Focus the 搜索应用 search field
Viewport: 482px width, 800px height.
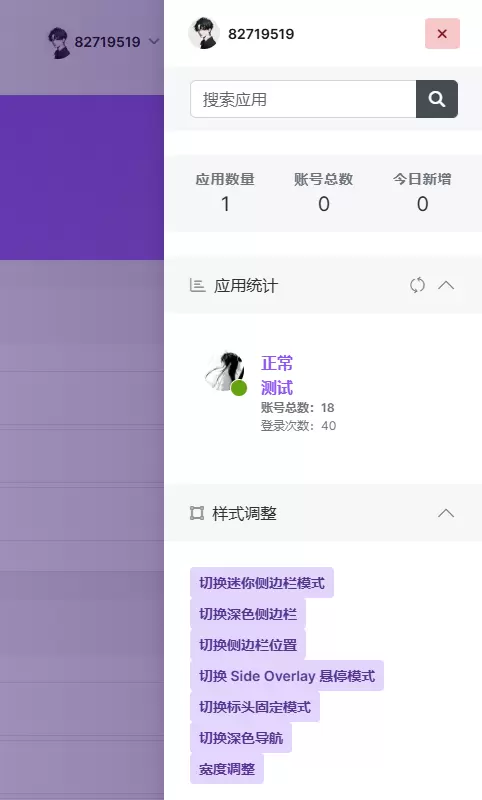click(x=303, y=99)
